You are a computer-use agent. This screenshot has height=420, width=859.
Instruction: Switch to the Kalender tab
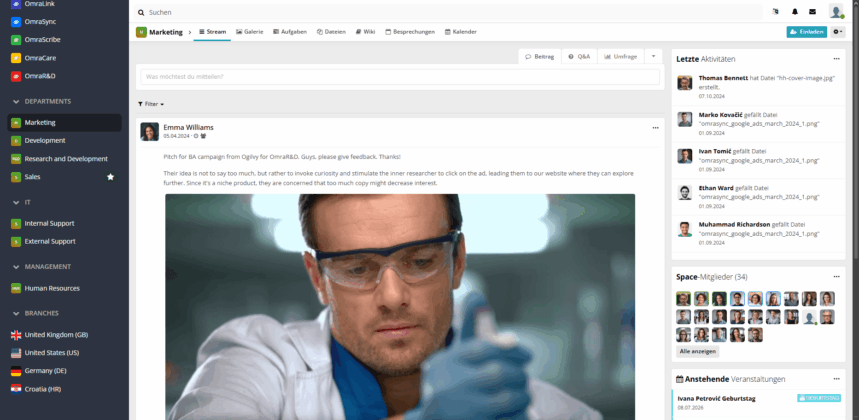(460, 32)
